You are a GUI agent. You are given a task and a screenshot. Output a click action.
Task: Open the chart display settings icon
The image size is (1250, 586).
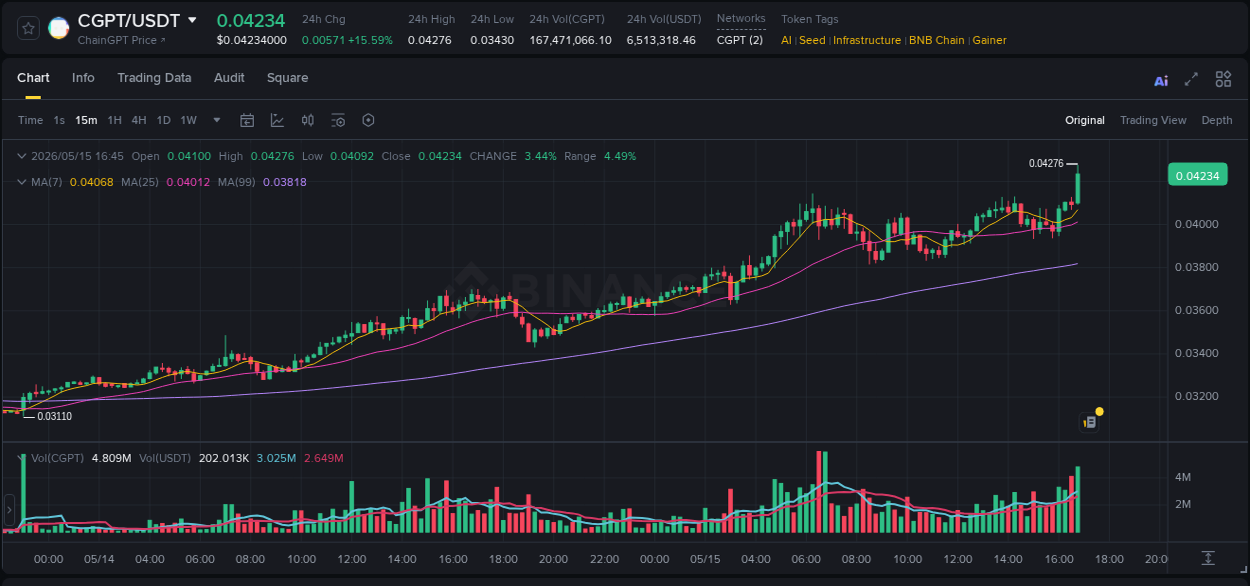[338, 120]
